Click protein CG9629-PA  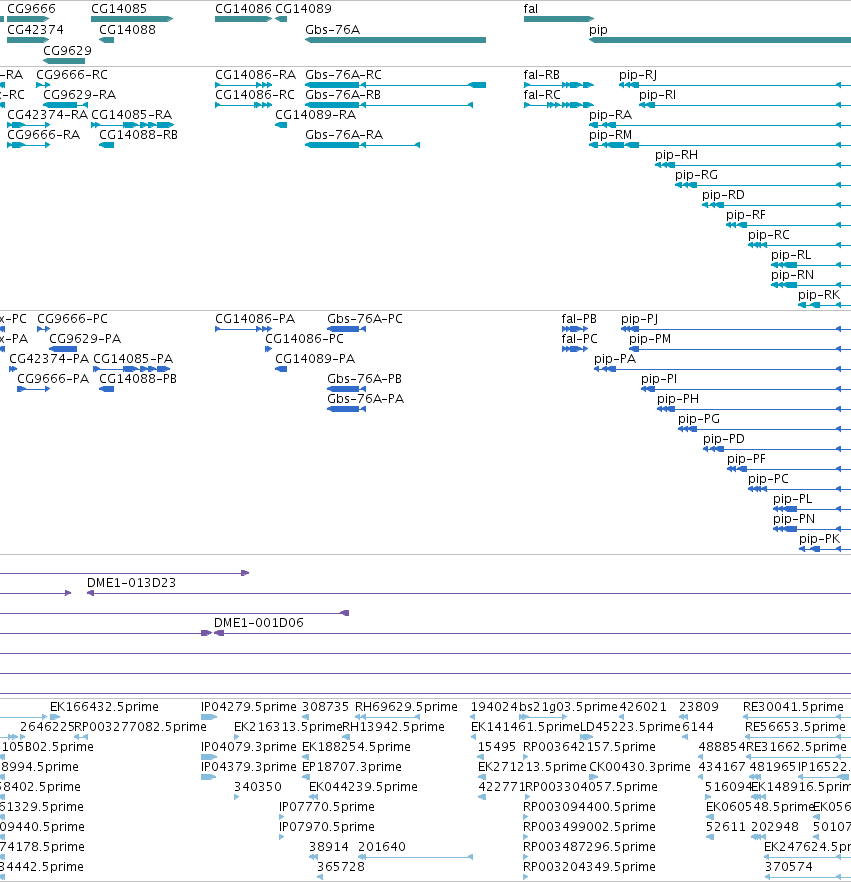pos(85,339)
